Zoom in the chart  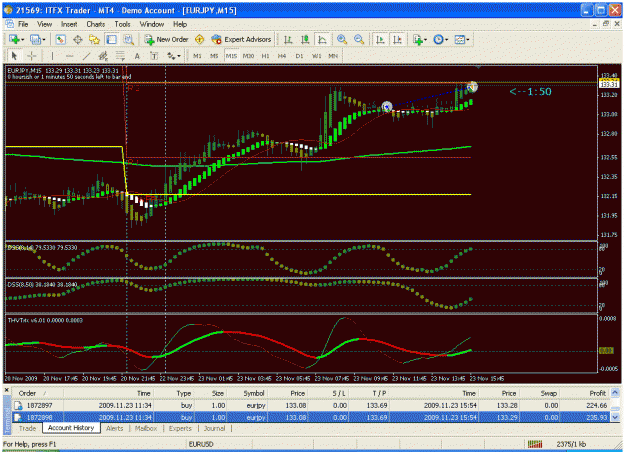(342, 39)
